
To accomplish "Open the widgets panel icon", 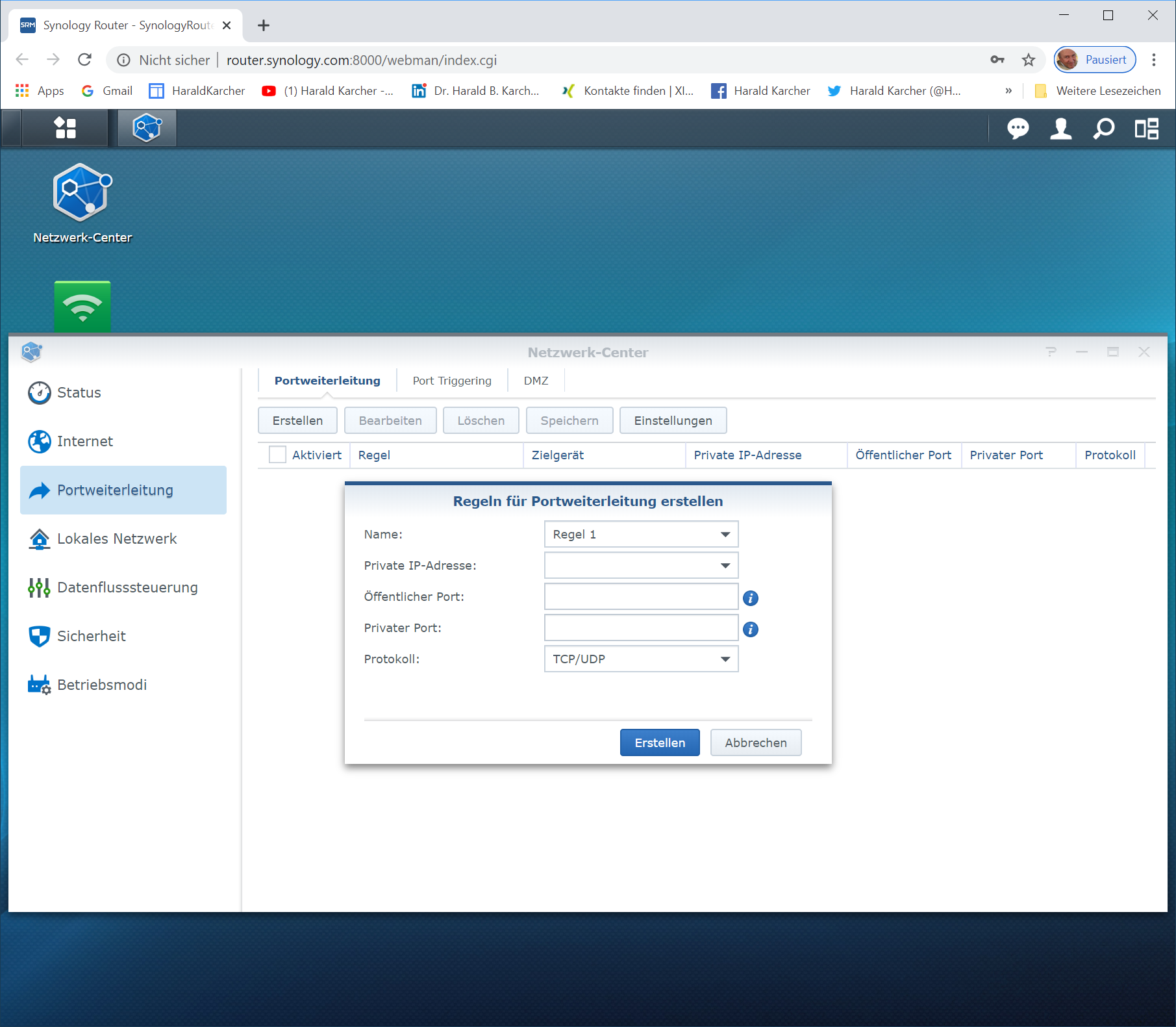I will click(1146, 129).
